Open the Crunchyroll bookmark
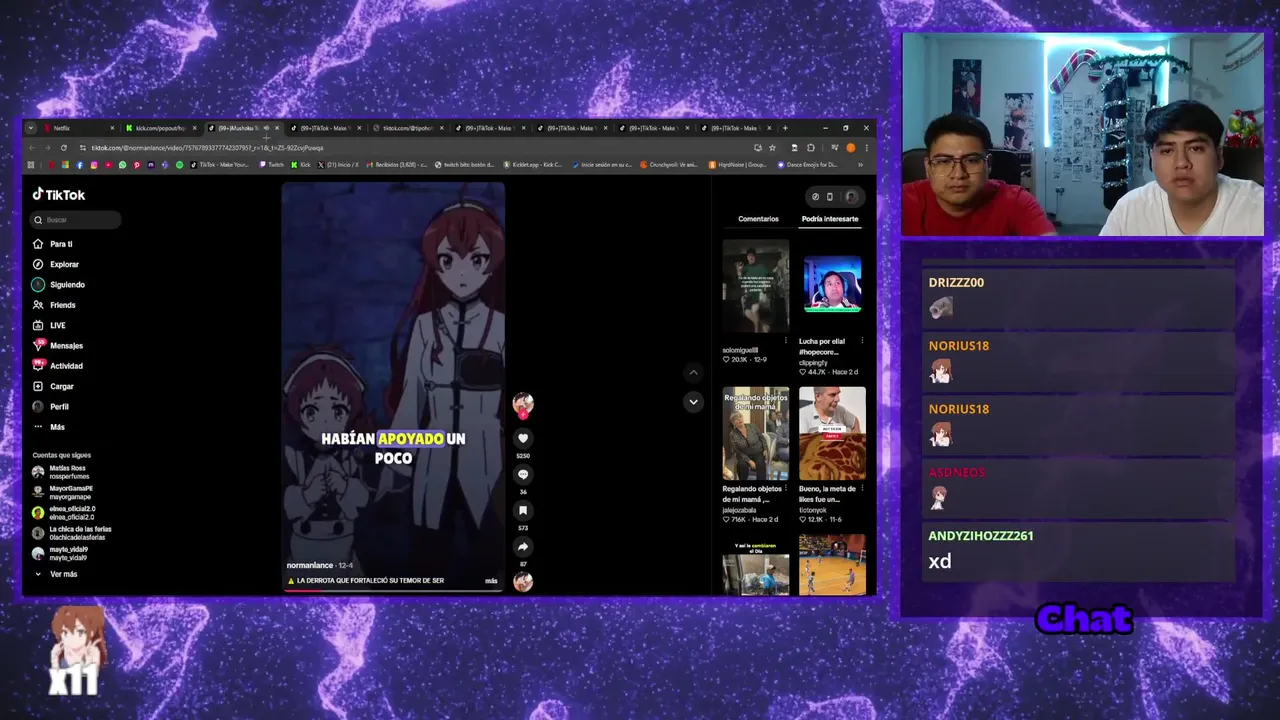The height and width of the screenshot is (720, 1280). (x=668, y=165)
